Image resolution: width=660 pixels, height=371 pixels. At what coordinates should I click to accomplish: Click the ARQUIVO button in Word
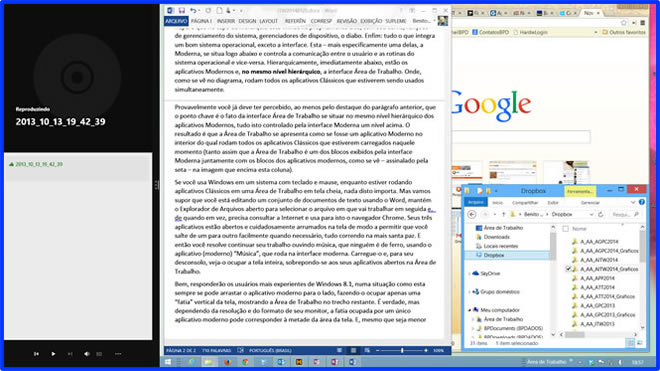176,21
